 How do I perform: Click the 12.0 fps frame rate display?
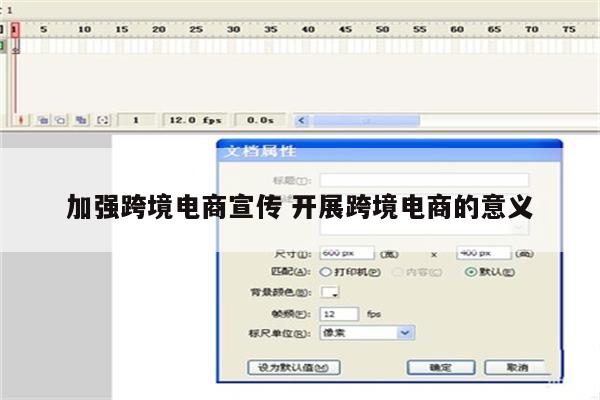[195, 120]
